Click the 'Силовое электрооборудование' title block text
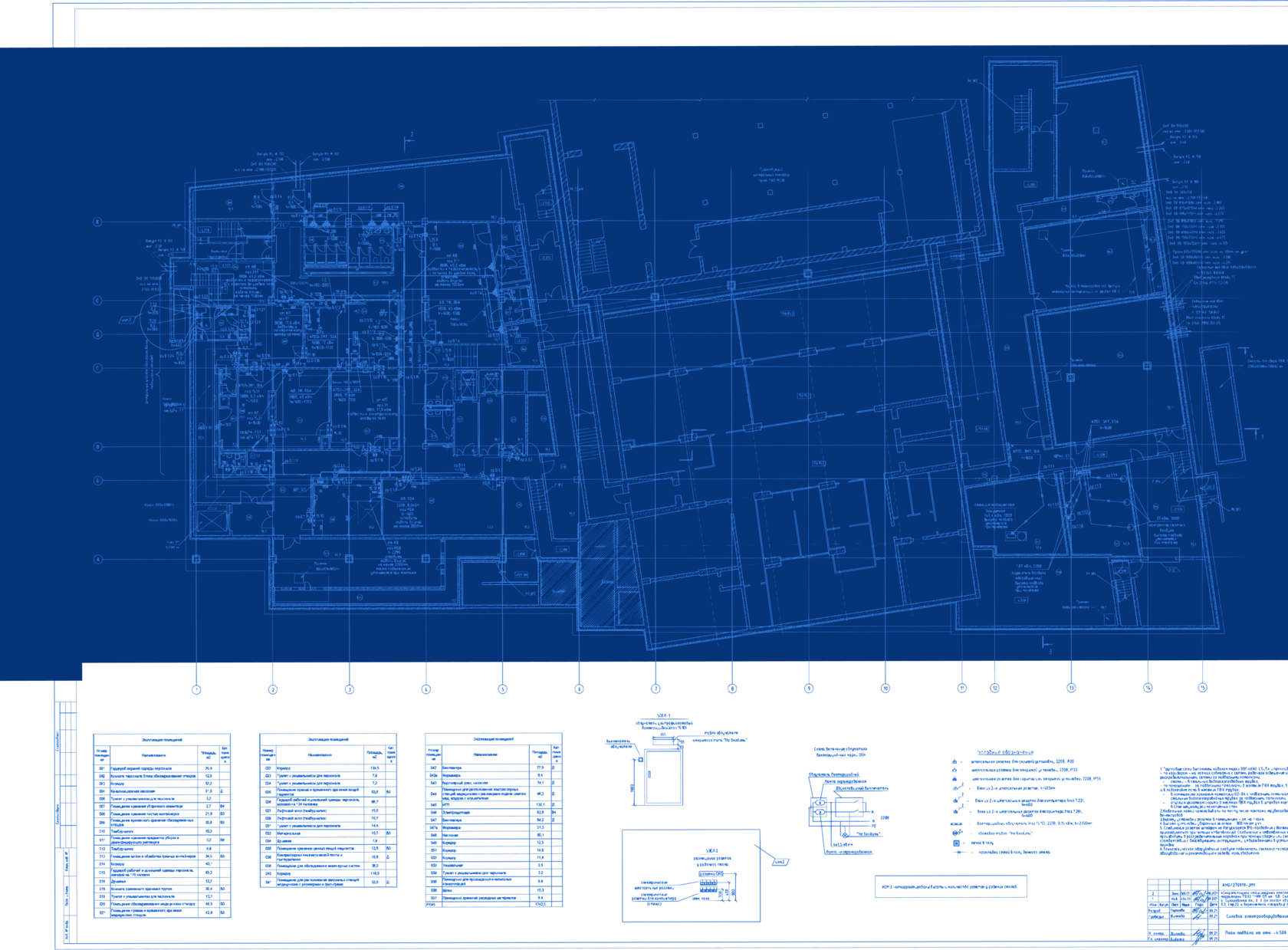The height and width of the screenshot is (950, 1288). (x=1257, y=916)
